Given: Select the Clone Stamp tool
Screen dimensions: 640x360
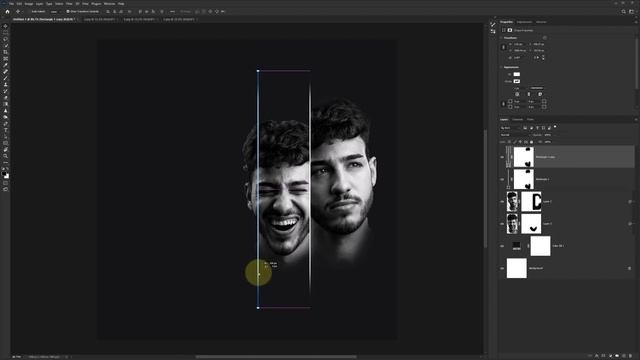Looking at the screenshot, I should point(6,84).
